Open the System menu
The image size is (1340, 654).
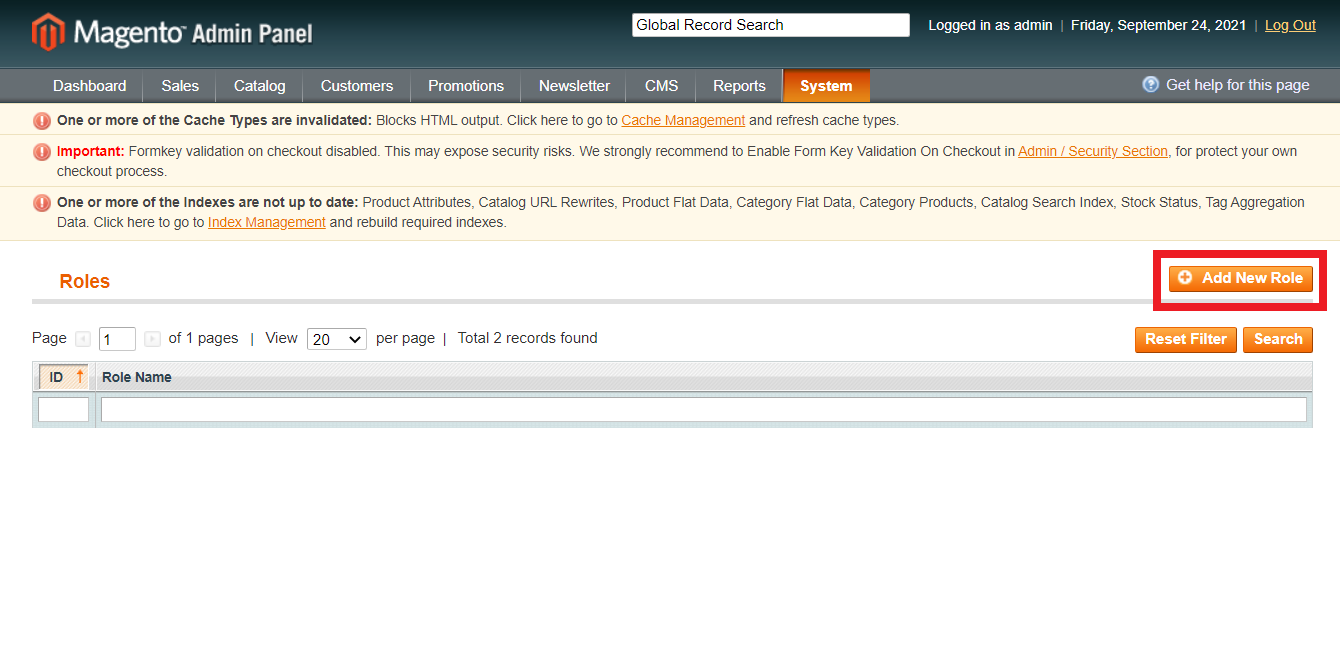[x=826, y=86]
